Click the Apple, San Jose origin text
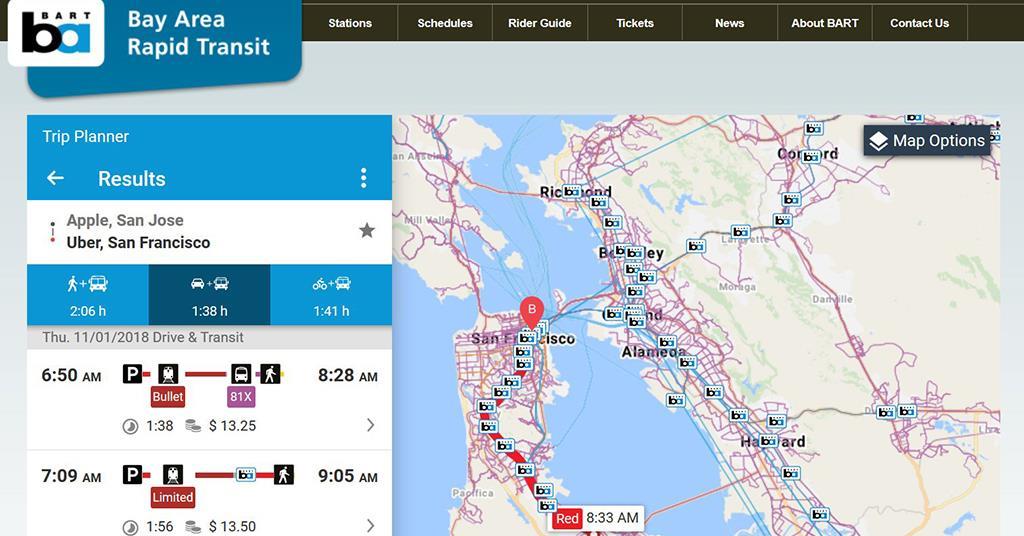The width and height of the screenshot is (1024, 536). click(125, 220)
